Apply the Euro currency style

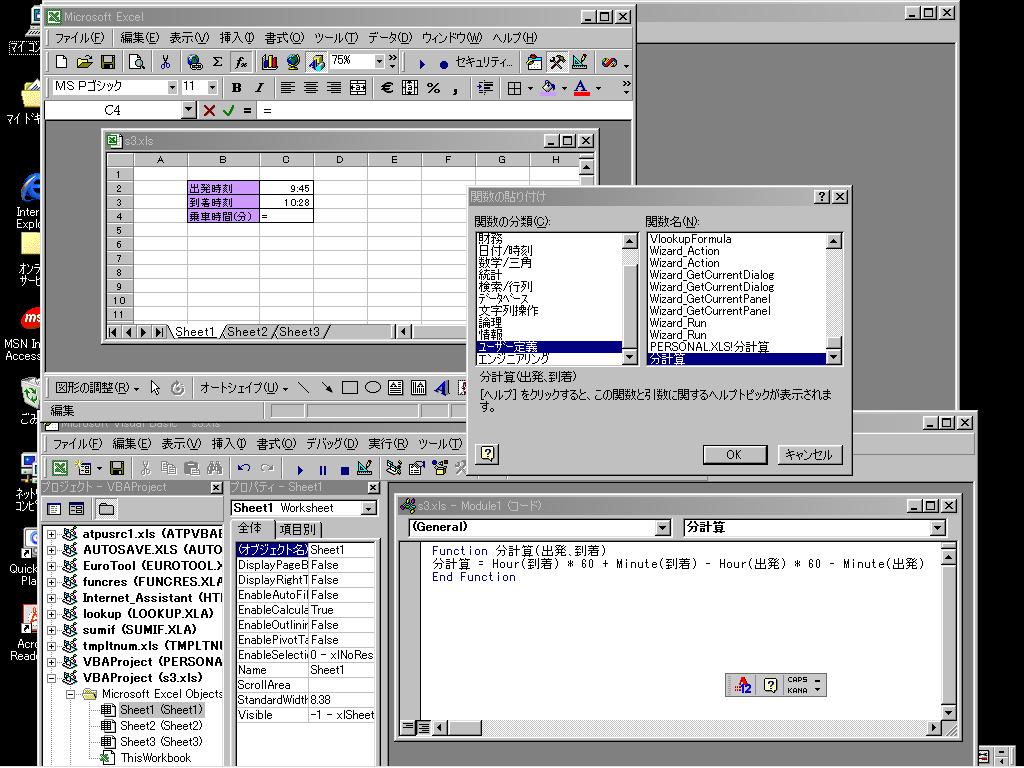tap(387, 88)
